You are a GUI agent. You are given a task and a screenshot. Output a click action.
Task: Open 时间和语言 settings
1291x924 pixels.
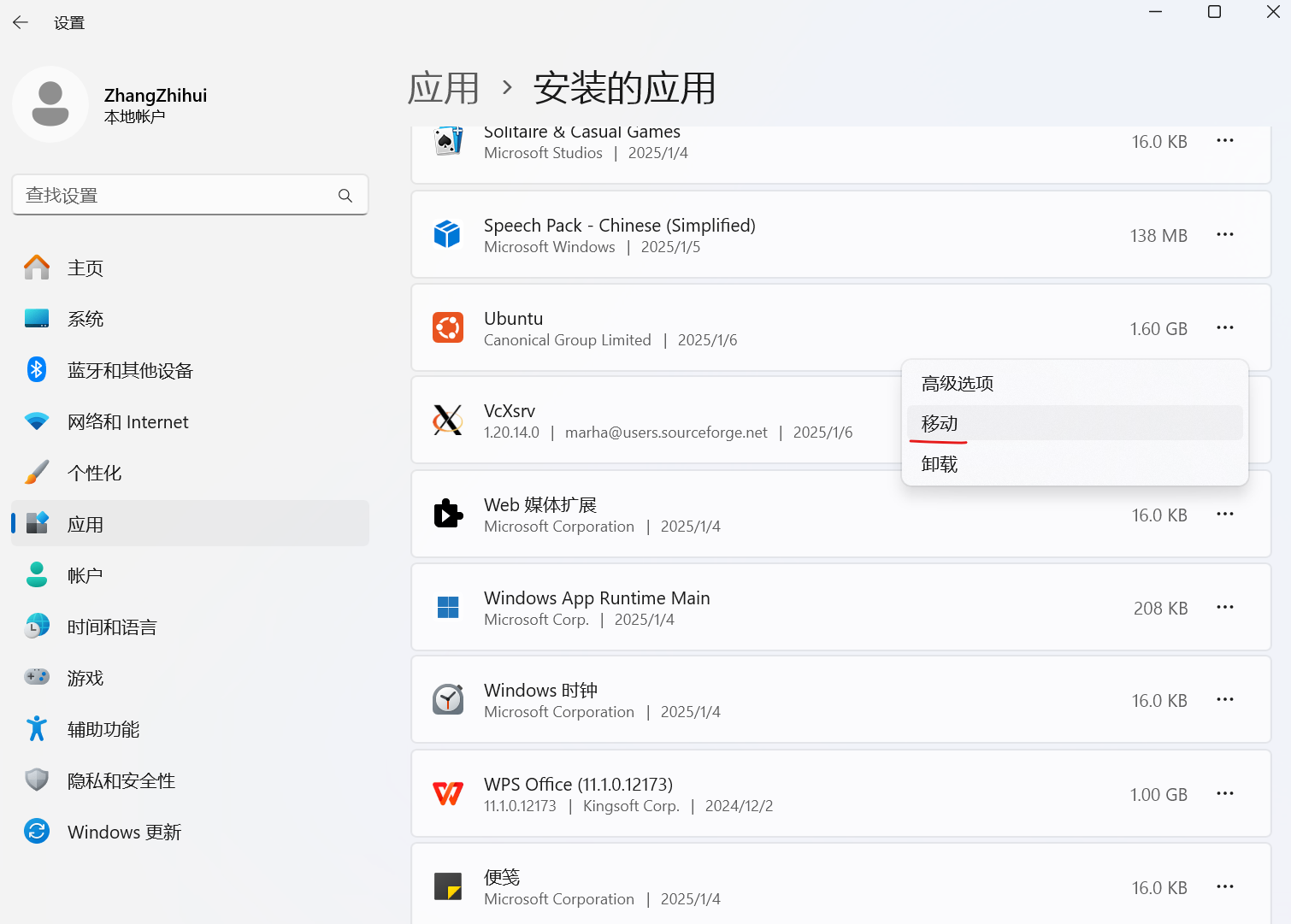(190, 627)
